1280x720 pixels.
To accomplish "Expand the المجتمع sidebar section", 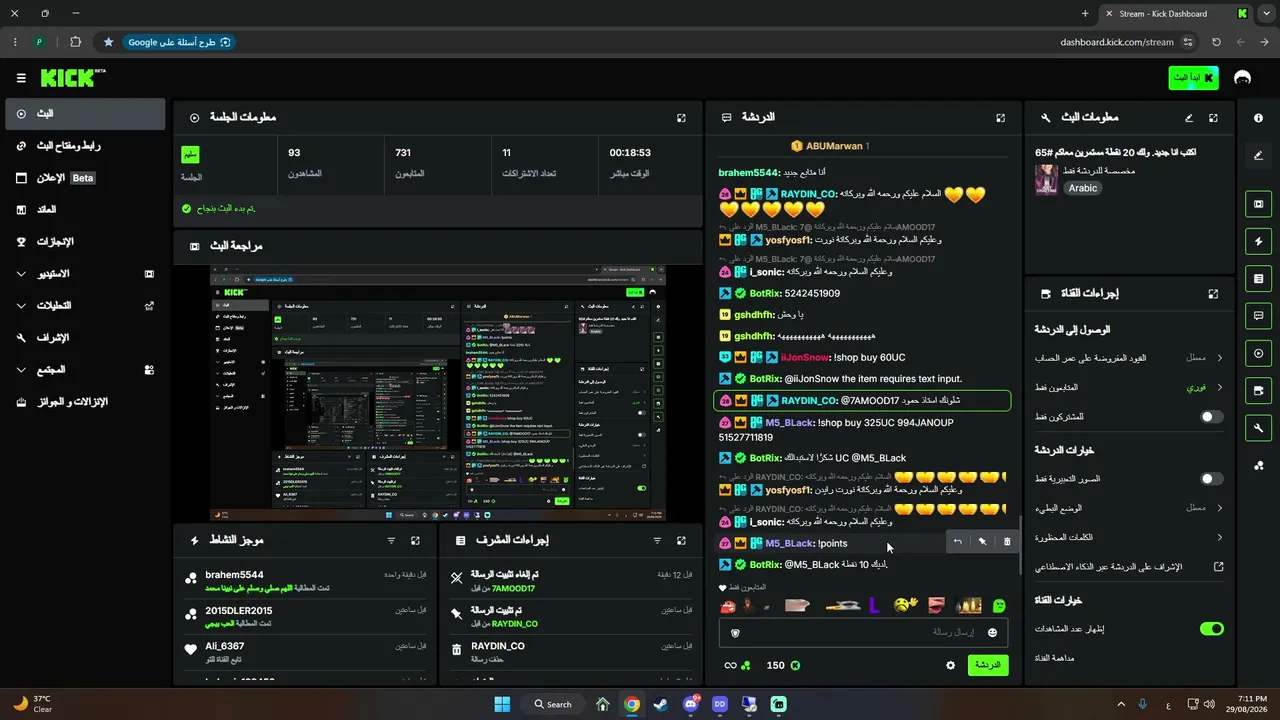I will point(85,370).
